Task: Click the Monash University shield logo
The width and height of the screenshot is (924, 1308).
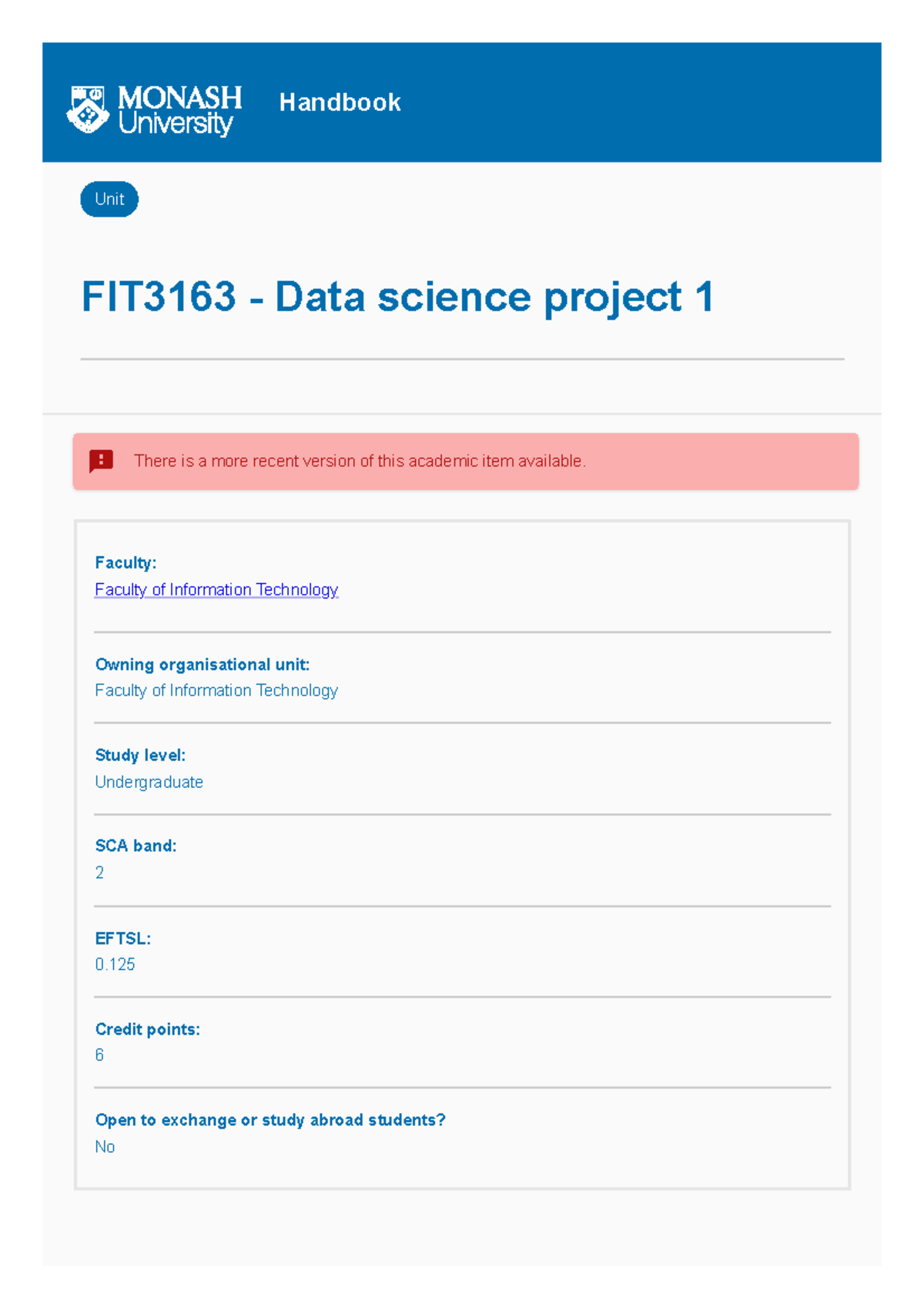Action: pos(87,108)
